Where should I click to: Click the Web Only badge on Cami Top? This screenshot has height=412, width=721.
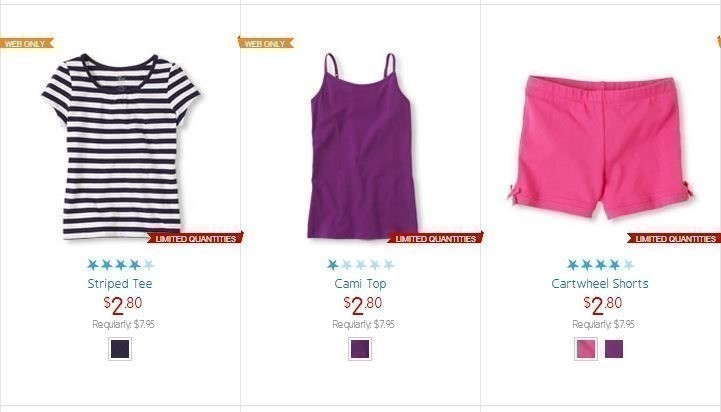pos(266,43)
